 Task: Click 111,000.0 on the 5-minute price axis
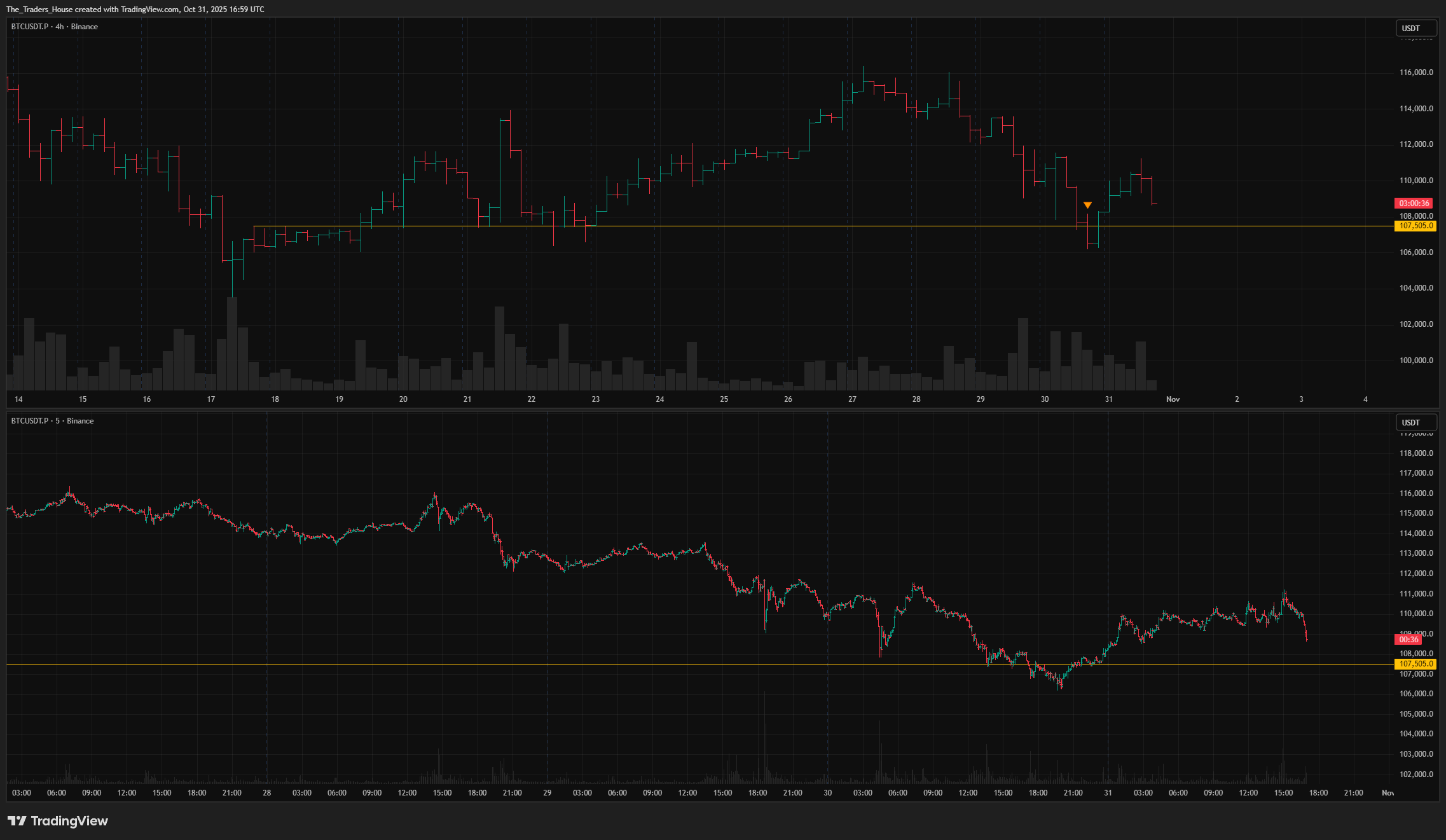click(x=1416, y=594)
